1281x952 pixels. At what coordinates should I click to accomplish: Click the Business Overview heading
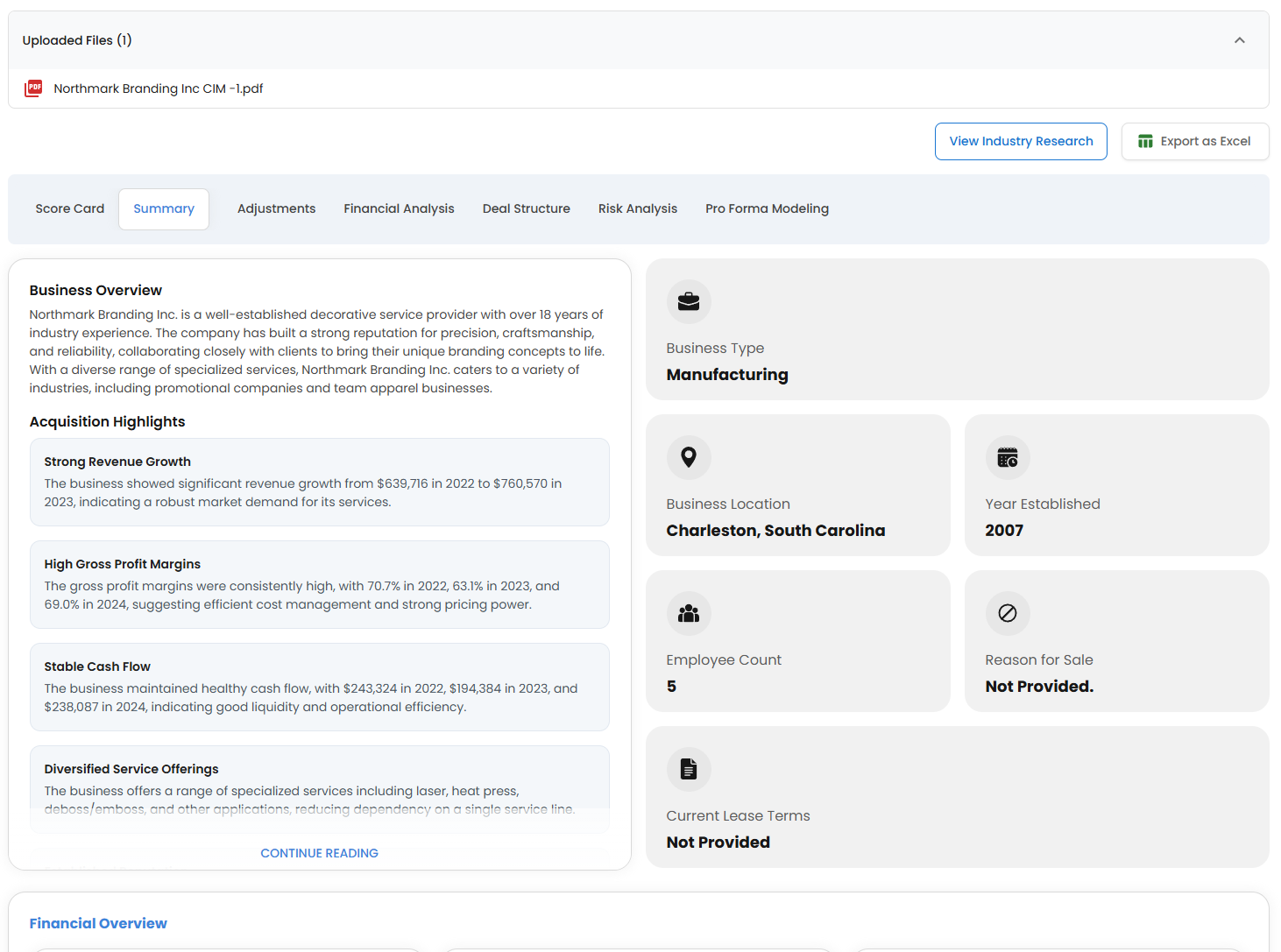coord(96,290)
